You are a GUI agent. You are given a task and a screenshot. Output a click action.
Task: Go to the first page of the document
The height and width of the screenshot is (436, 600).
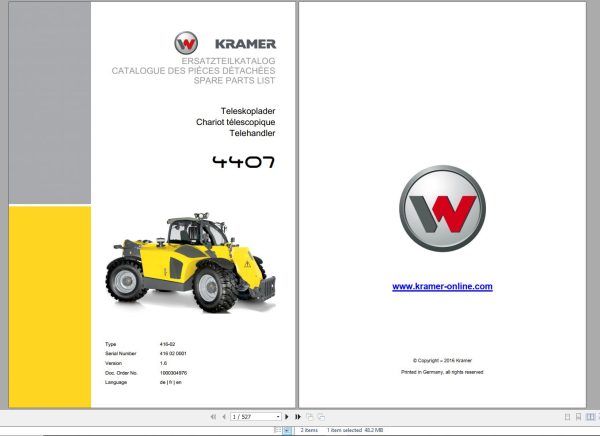pyautogui.click(x=213, y=416)
